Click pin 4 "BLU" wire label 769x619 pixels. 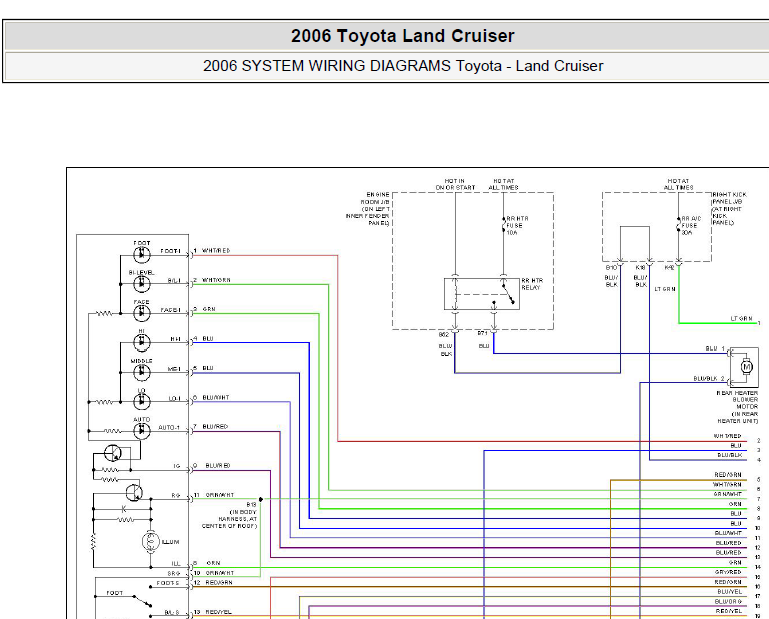(x=207, y=339)
